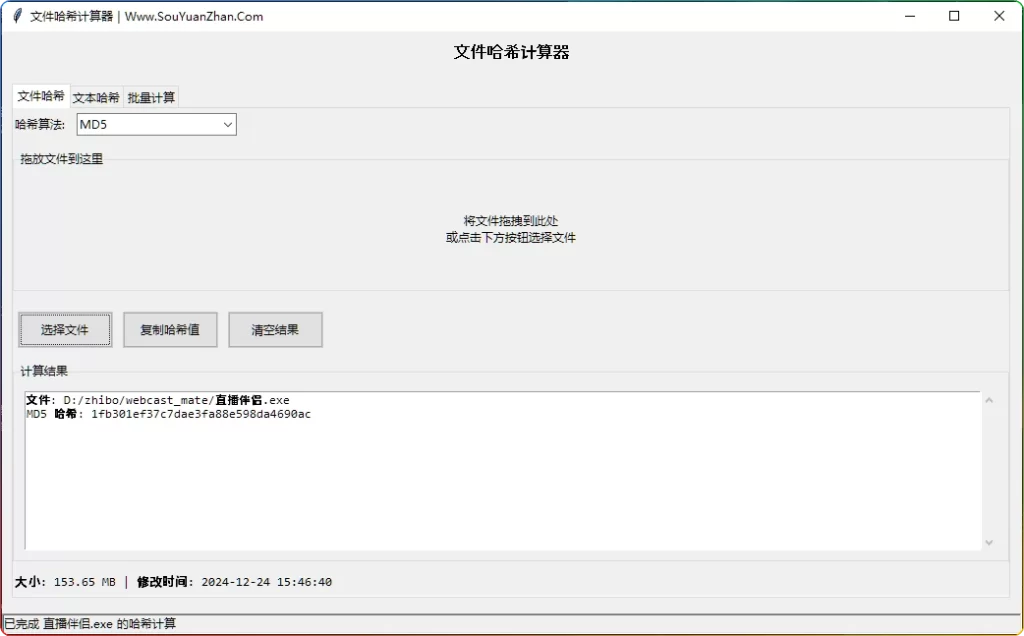Screen dimensions: 1024x636
Task: Switch to the 文本哈希 tab
Action: [x=95, y=97]
